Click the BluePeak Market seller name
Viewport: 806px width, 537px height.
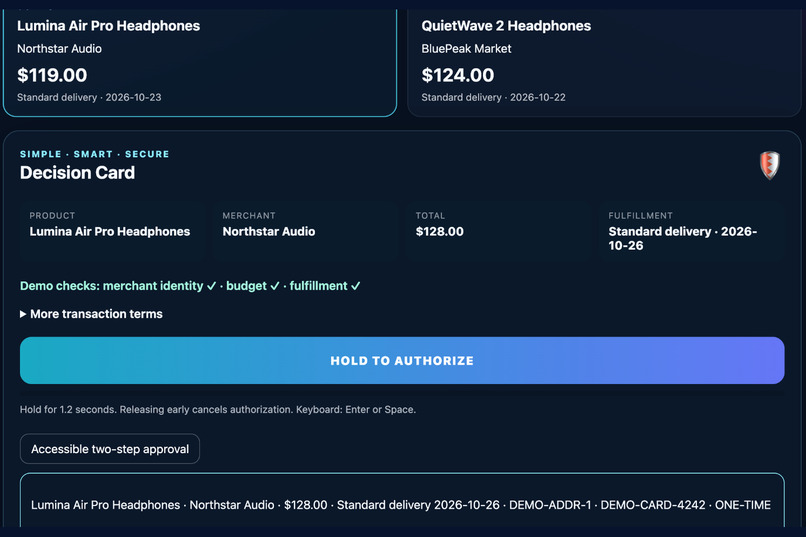466,49
